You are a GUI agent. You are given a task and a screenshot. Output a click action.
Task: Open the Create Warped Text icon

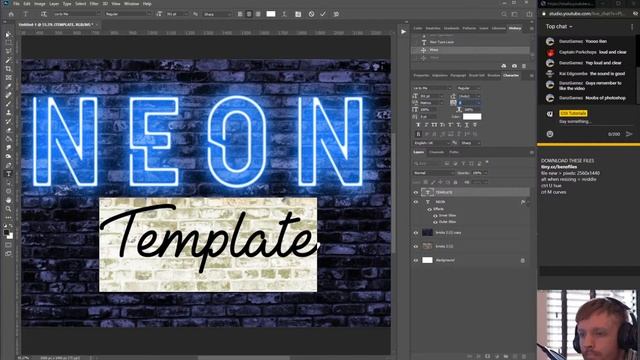point(284,14)
